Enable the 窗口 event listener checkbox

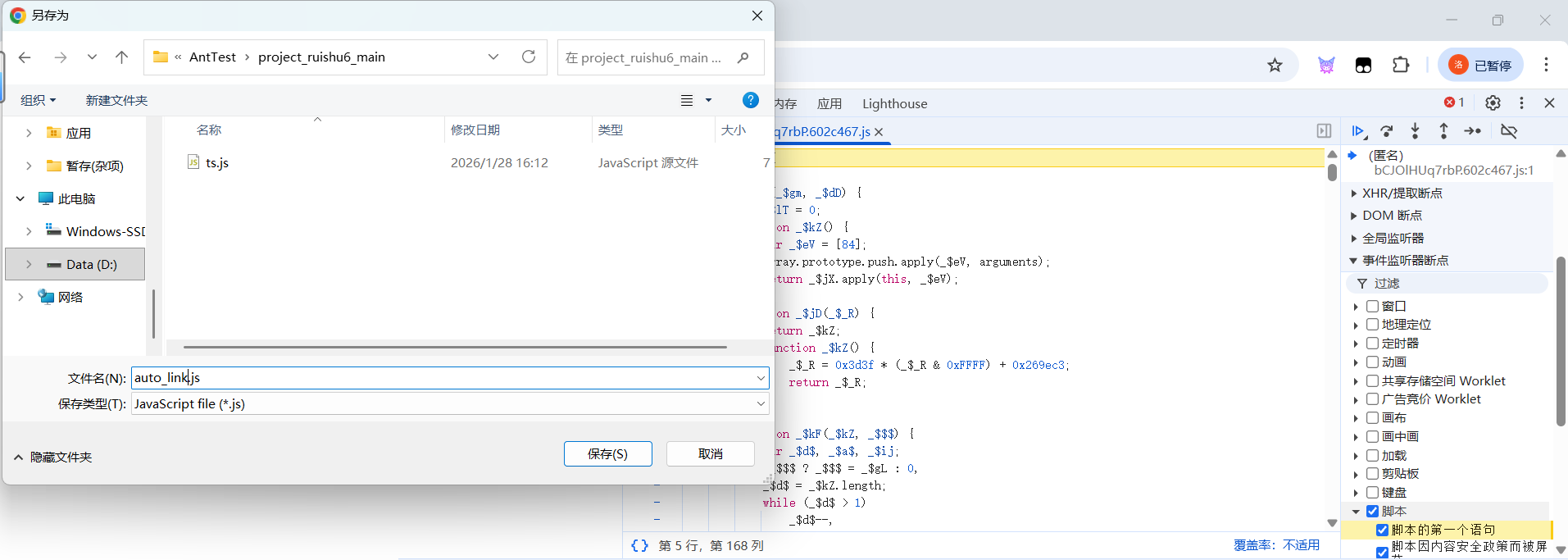point(1372,306)
